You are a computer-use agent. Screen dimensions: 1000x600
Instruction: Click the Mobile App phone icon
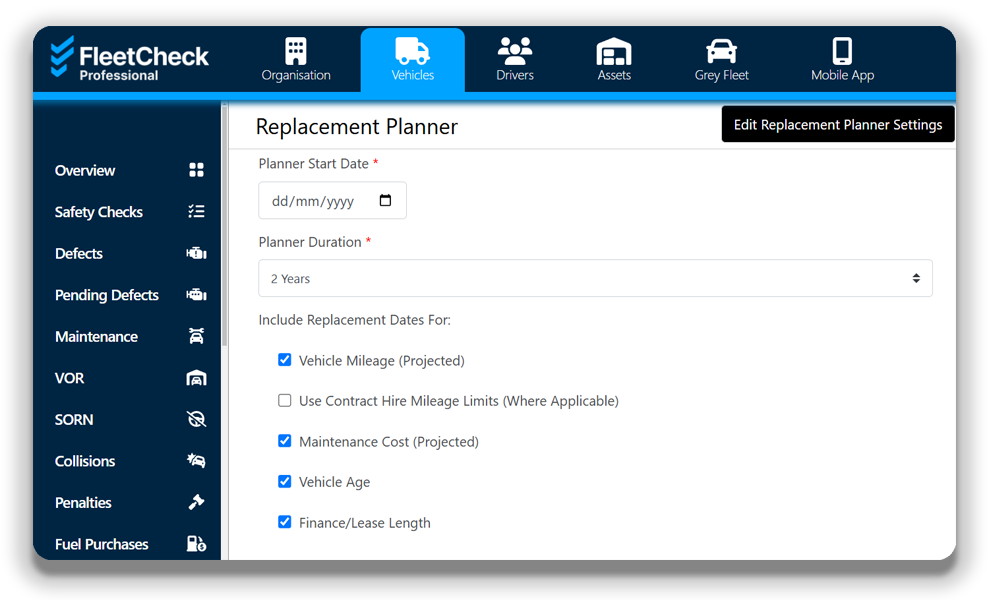pos(842,51)
